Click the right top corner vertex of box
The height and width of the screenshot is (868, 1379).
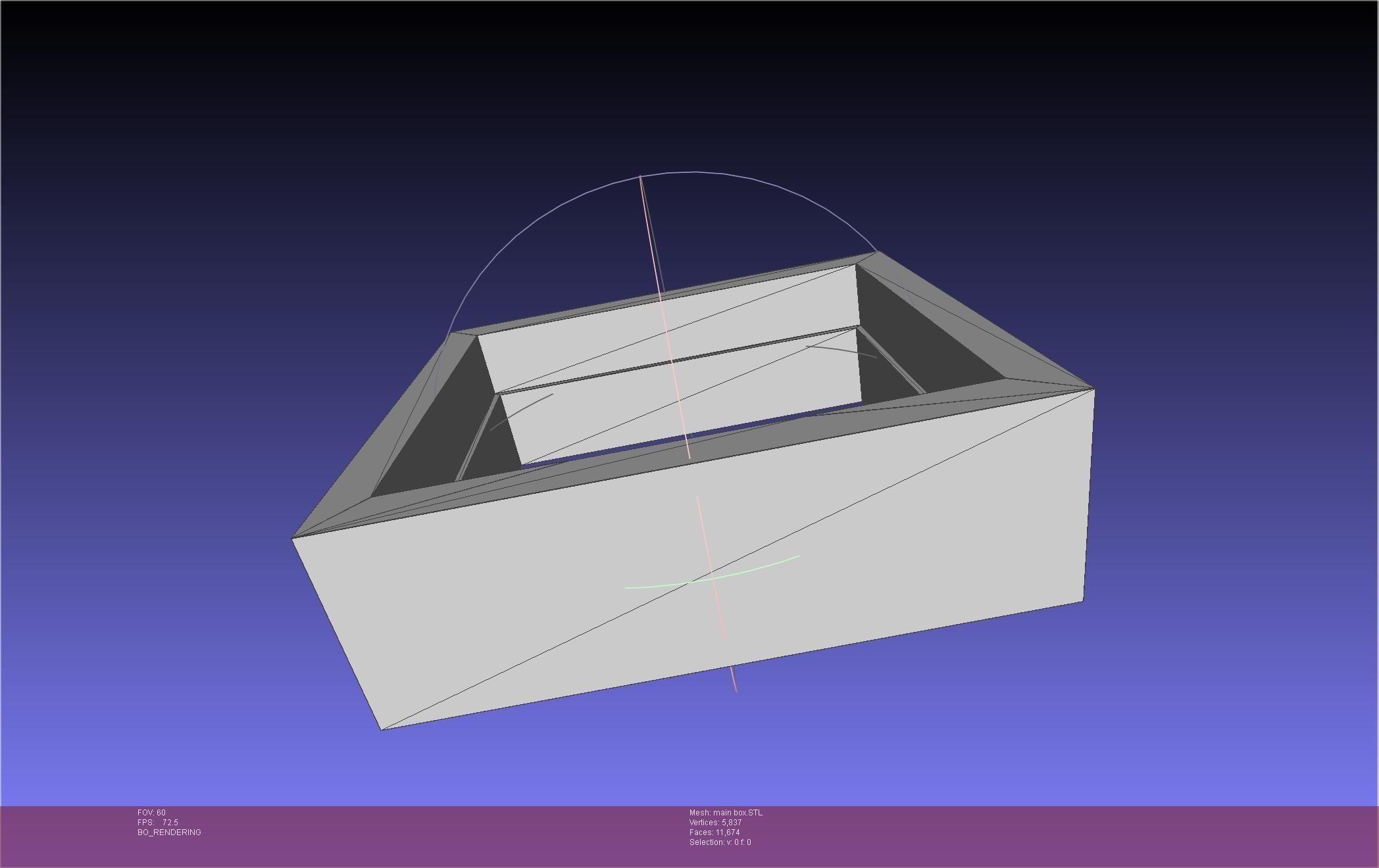[x=1094, y=389]
